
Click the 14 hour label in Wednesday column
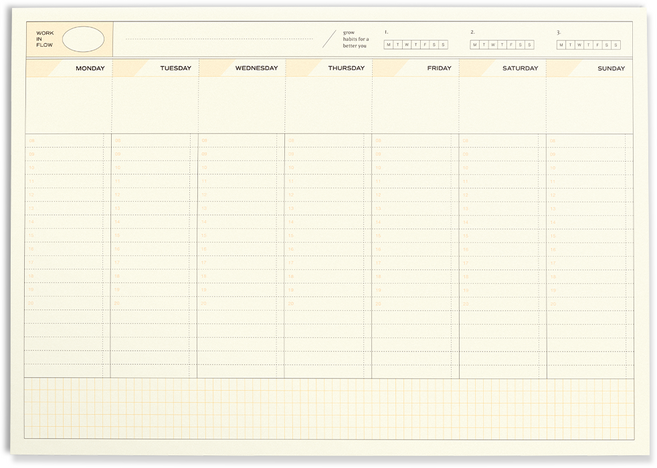click(204, 222)
